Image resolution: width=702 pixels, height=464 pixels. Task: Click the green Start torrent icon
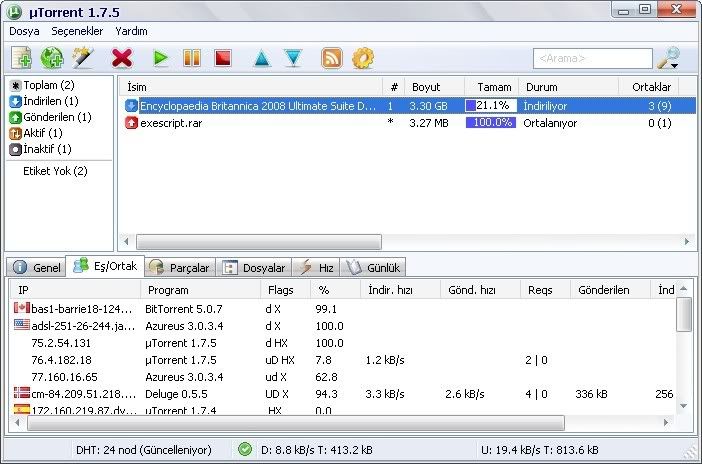coord(160,58)
